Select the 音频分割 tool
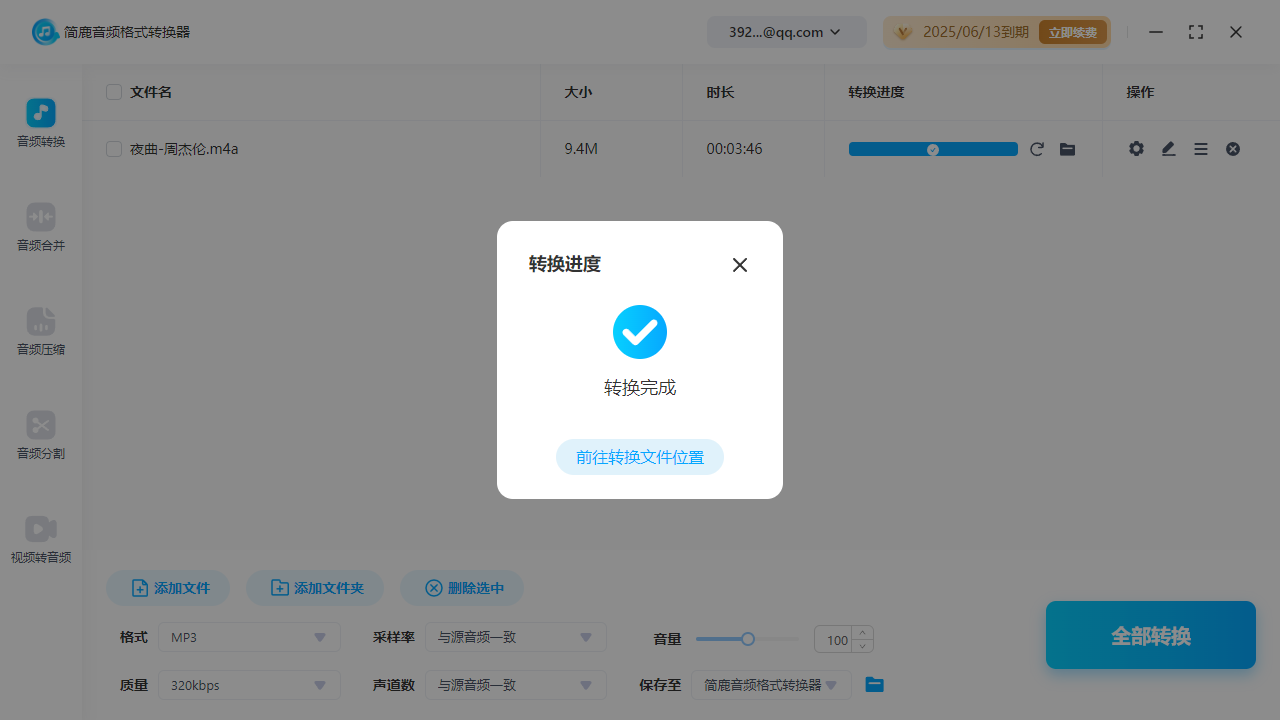The width and height of the screenshot is (1280, 720). point(40,436)
